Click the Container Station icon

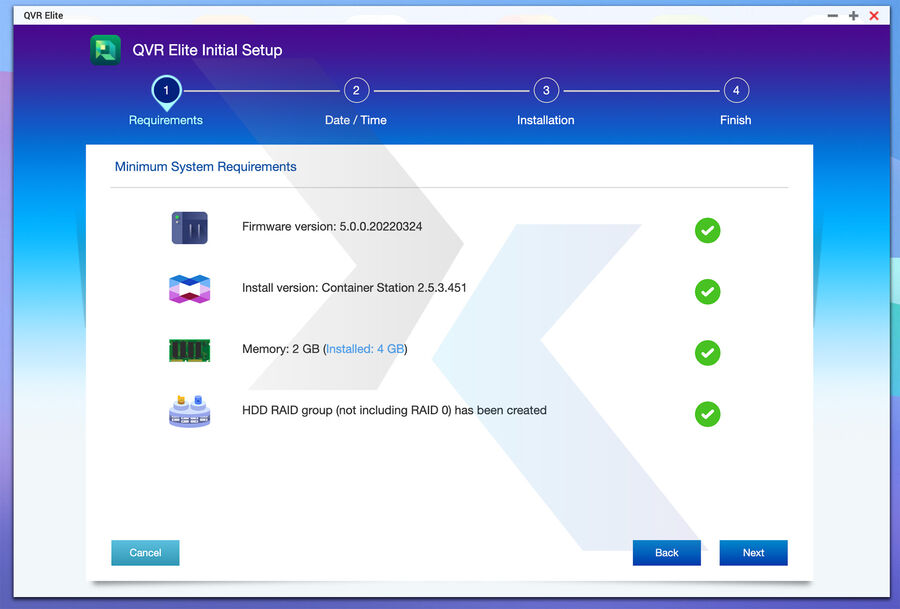tap(189, 289)
